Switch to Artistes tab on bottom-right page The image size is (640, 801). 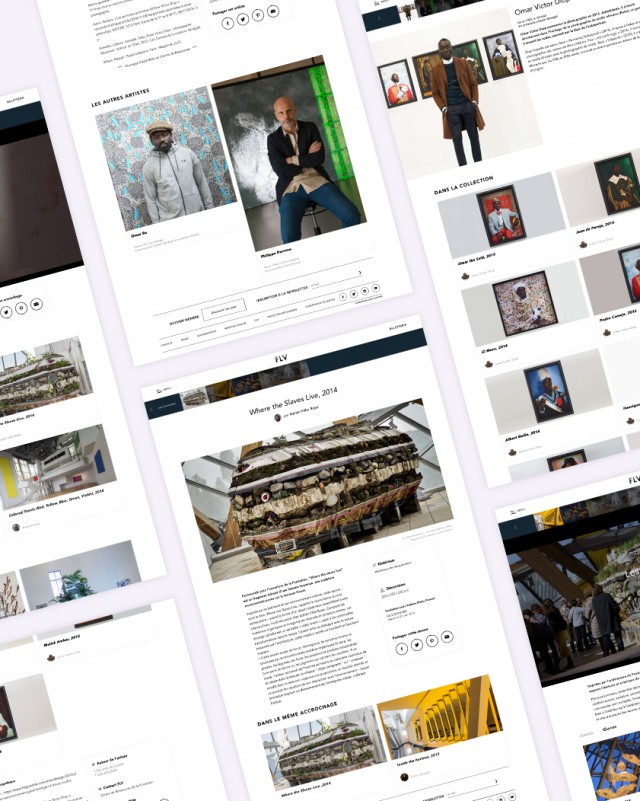(586, 734)
